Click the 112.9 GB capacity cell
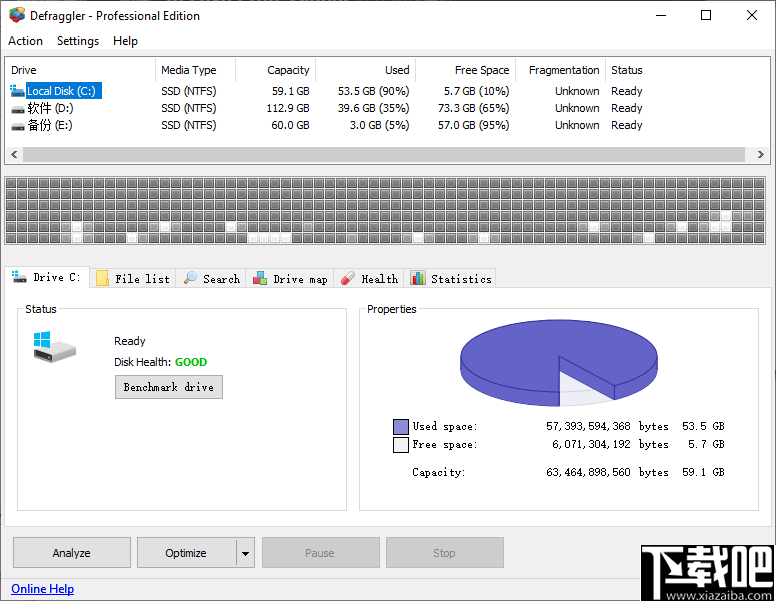 click(x=288, y=108)
